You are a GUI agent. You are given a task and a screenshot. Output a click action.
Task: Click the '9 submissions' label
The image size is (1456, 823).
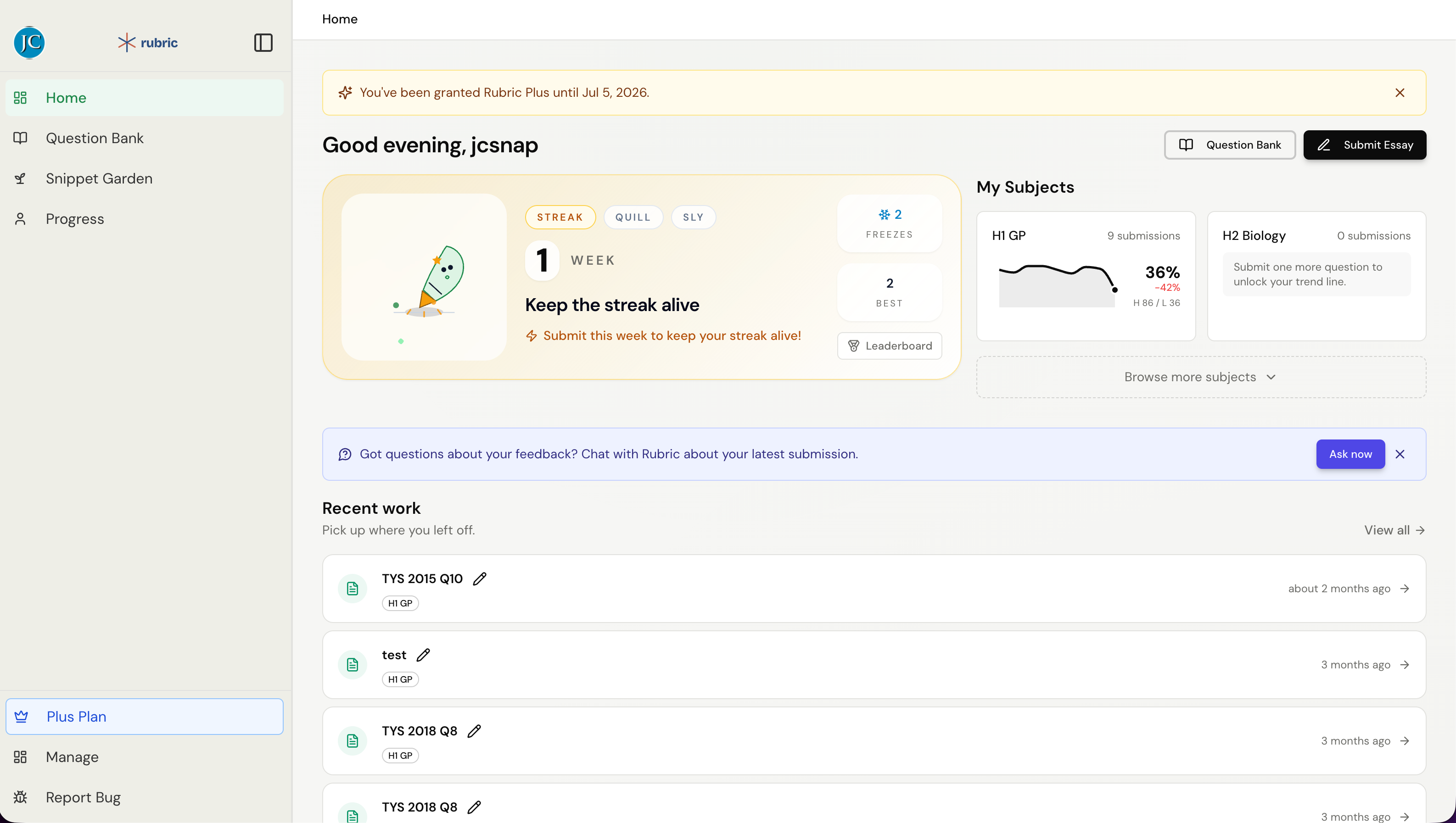(x=1143, y=236)
